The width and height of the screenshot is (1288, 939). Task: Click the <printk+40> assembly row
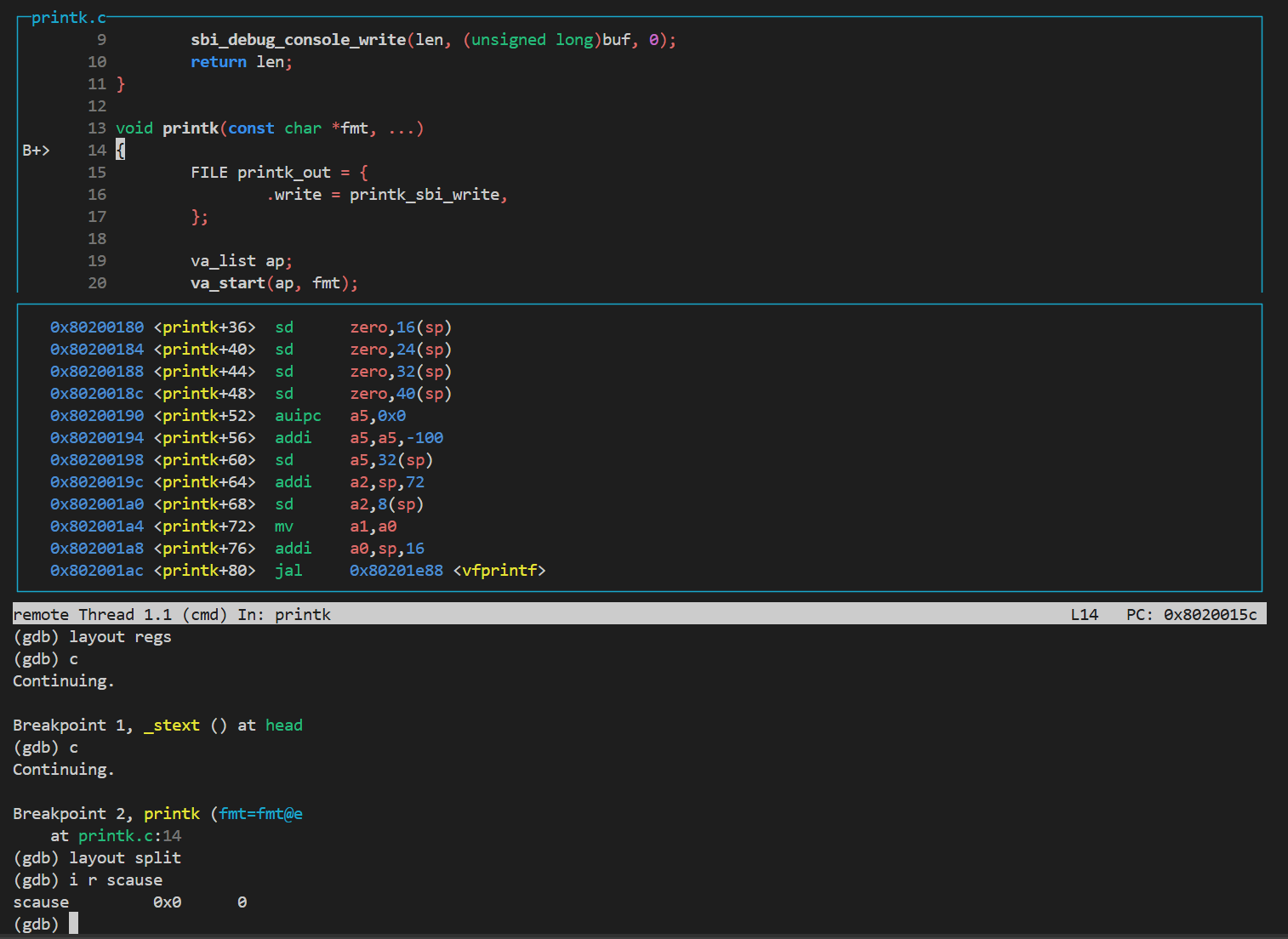tap(251, 350)
